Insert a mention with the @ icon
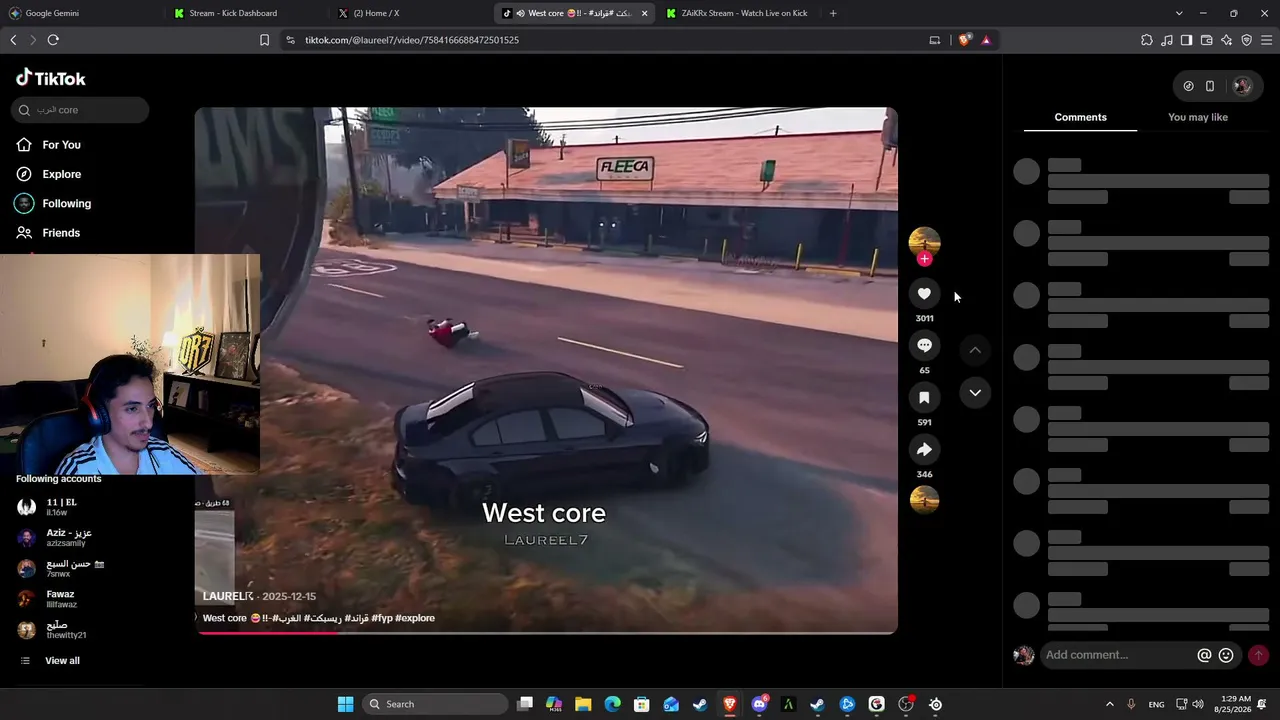 pos(1204,655)
